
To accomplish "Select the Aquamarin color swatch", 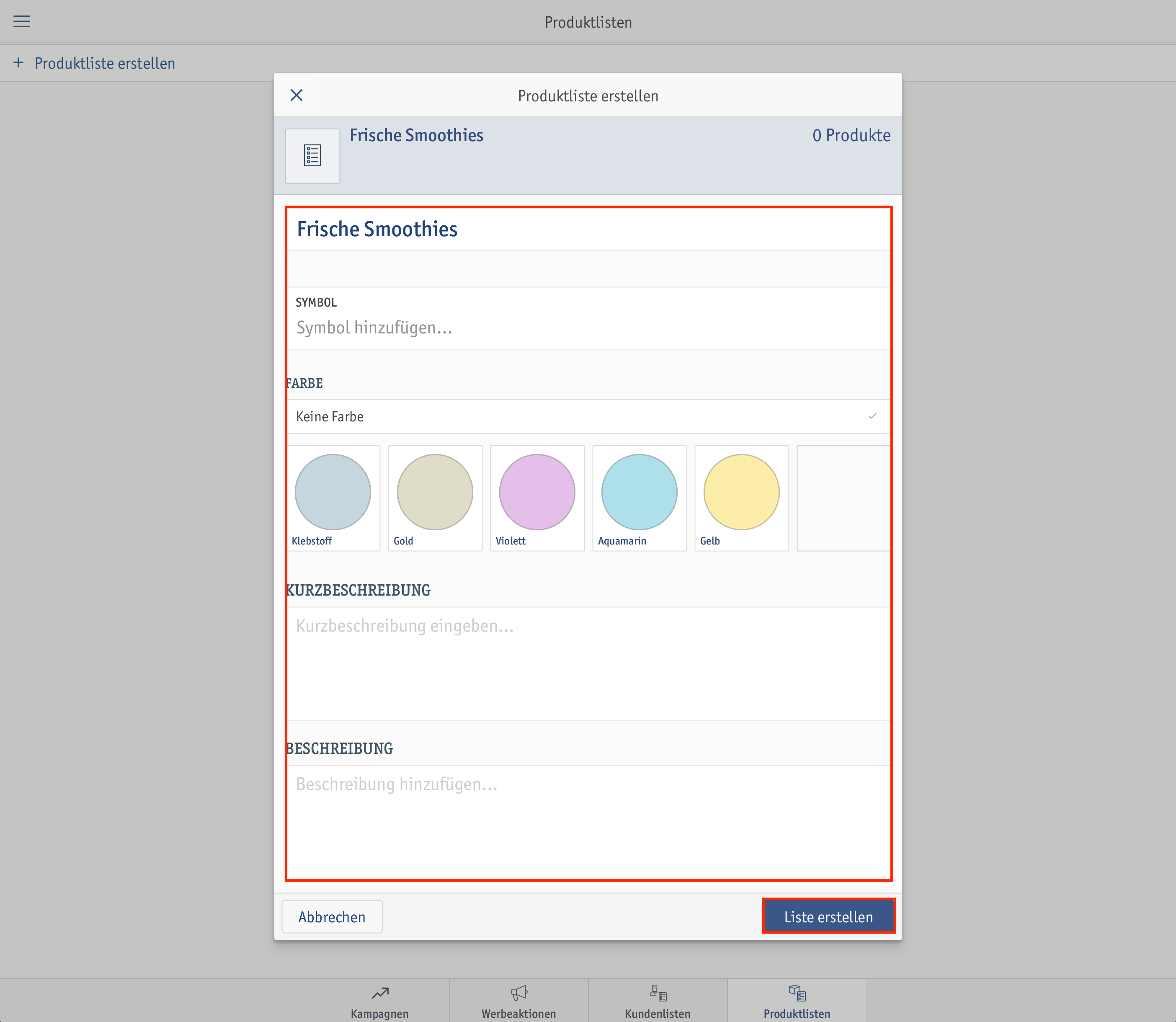I will (640, 498).
